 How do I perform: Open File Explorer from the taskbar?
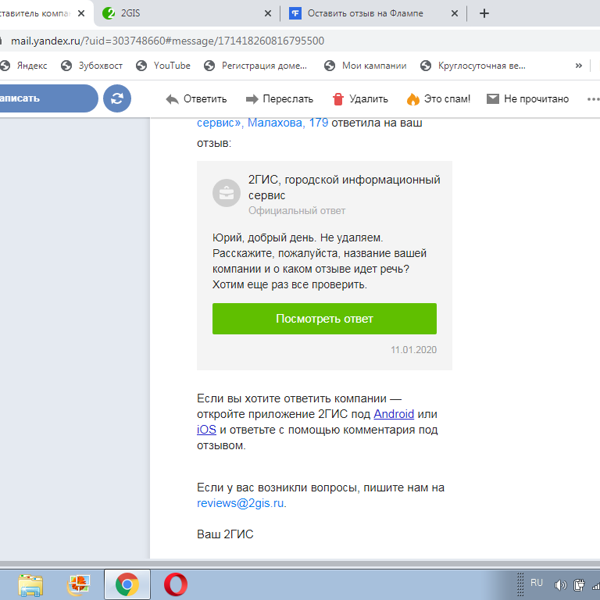pyautogui.click(x=31, y=585)
